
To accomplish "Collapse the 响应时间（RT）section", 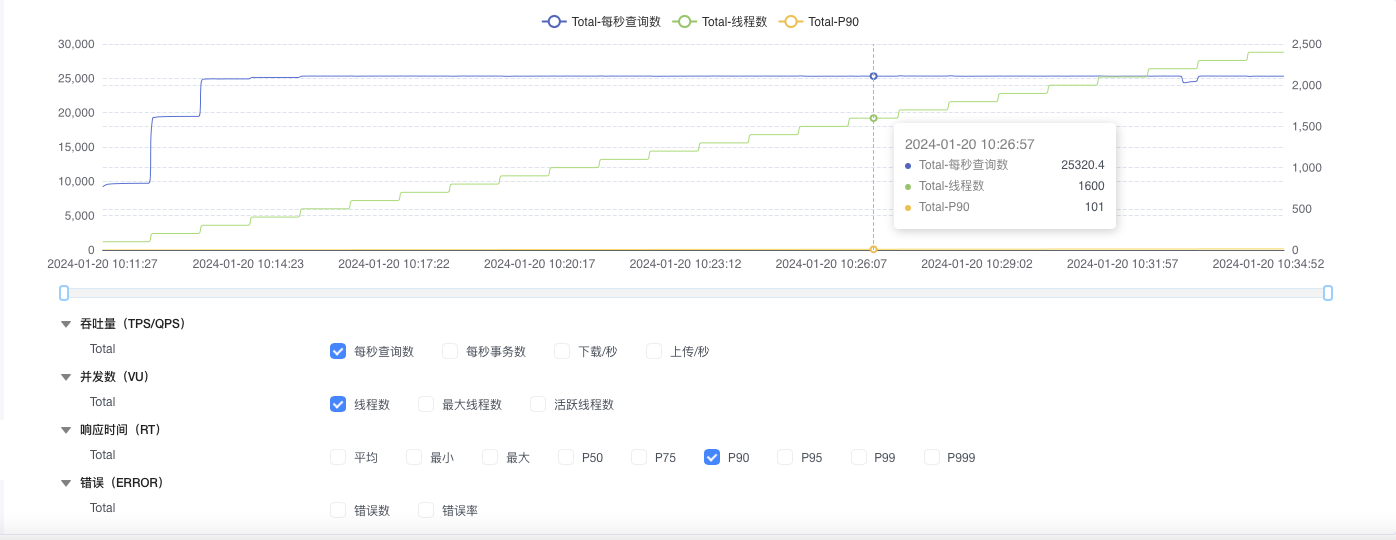I will 66,430.
